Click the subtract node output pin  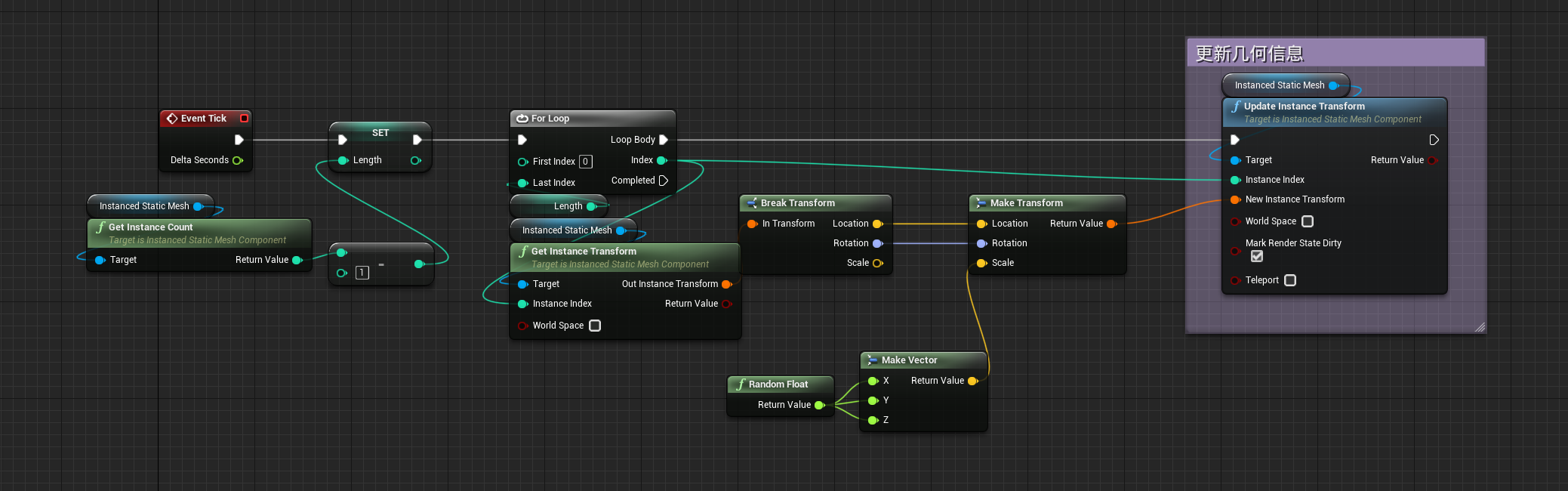[419, 264]
